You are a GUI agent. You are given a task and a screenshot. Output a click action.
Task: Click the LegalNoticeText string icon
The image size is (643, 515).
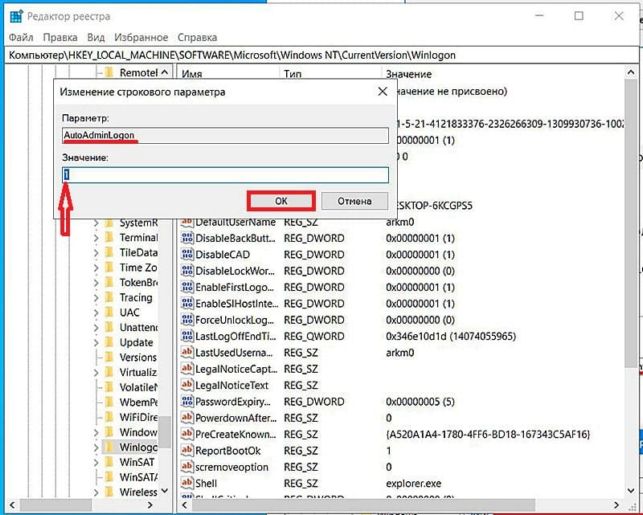pyautogui.click(x=187, y=385)
